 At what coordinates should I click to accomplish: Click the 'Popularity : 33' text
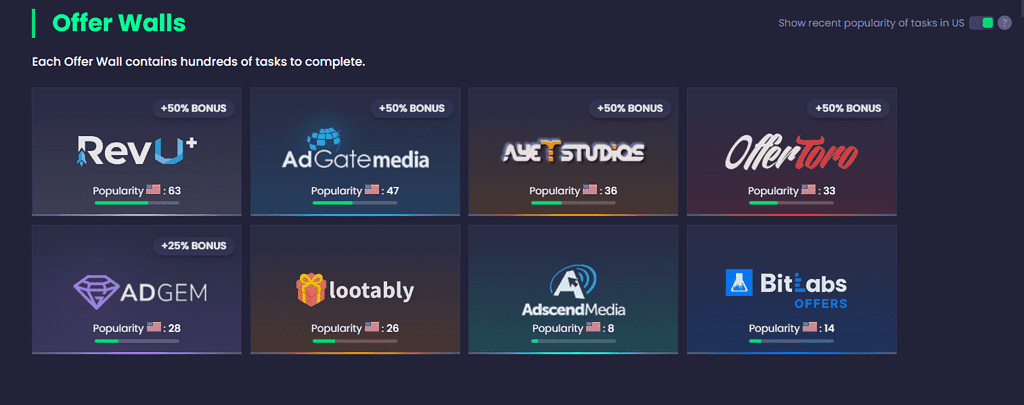click(792, 191)
